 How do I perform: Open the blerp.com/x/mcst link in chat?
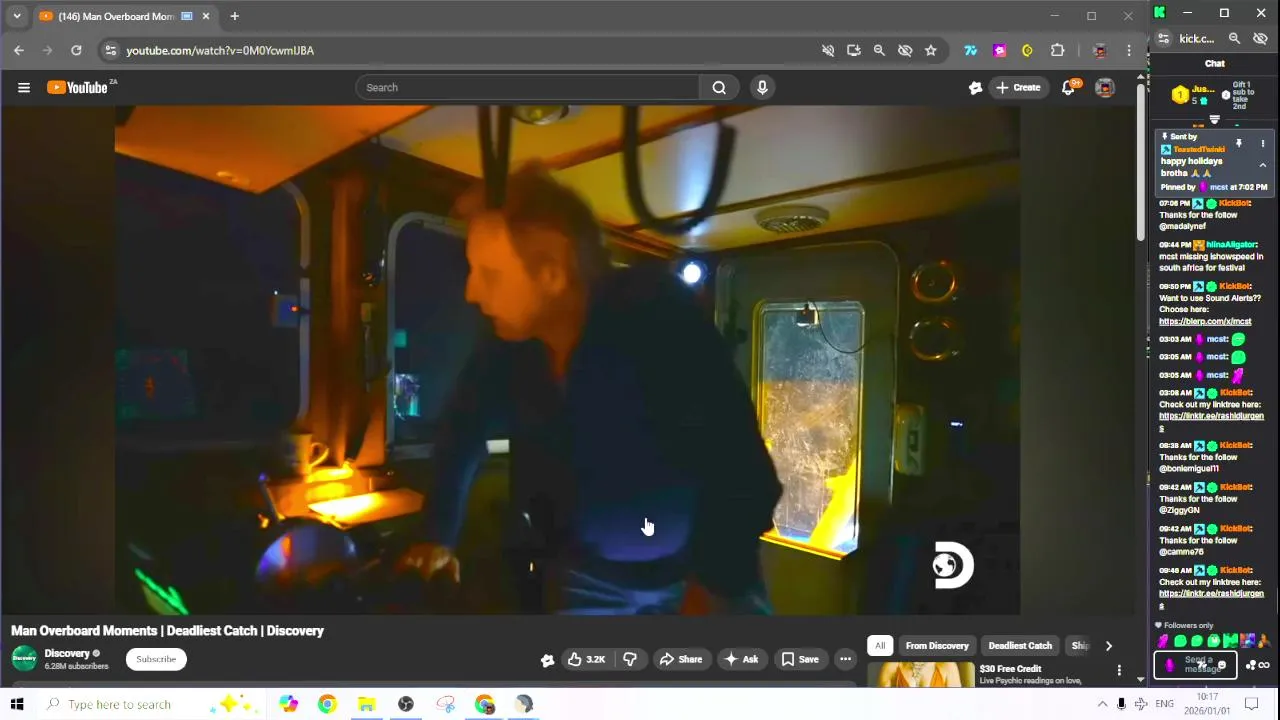1205,322
